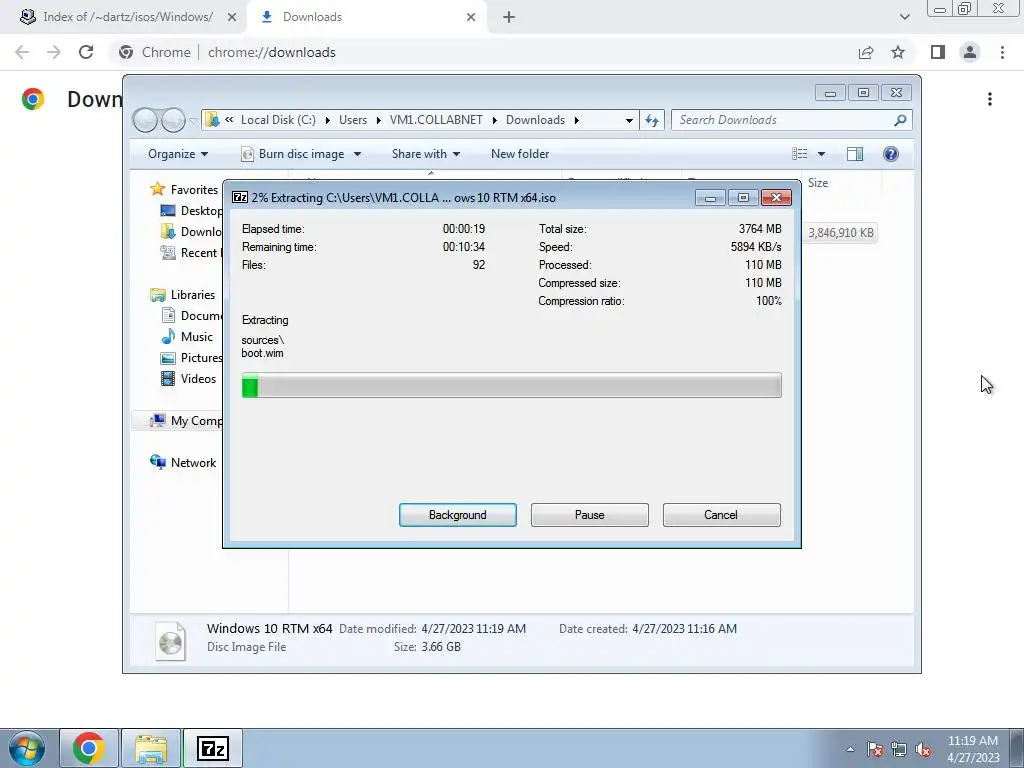The height and width of the screenshot is (768, 1024).
Task: Expand the Burn disc image dropdown arrow
Action: [x=357, y=154]
